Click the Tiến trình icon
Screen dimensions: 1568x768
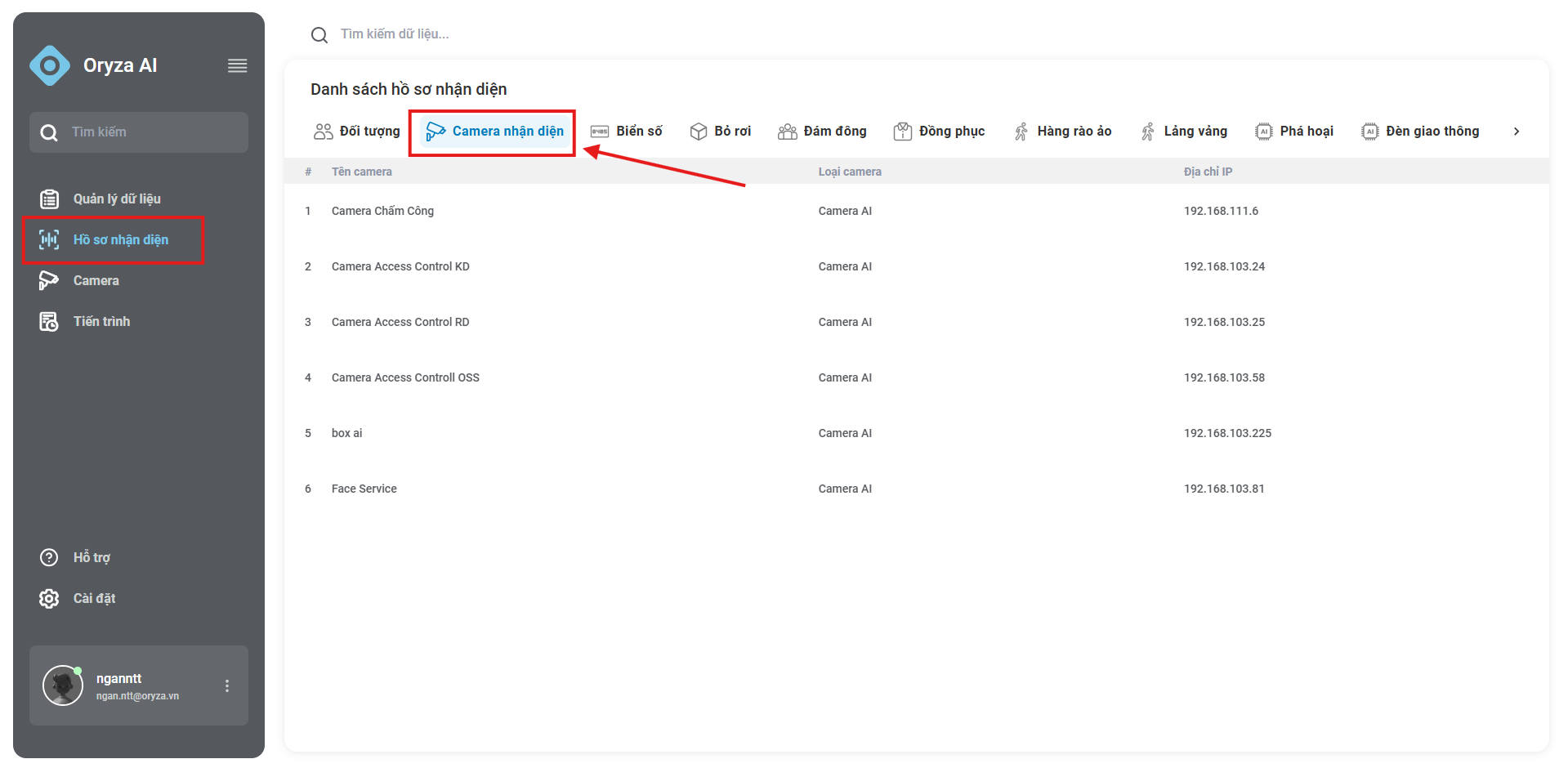pos(49,321)
